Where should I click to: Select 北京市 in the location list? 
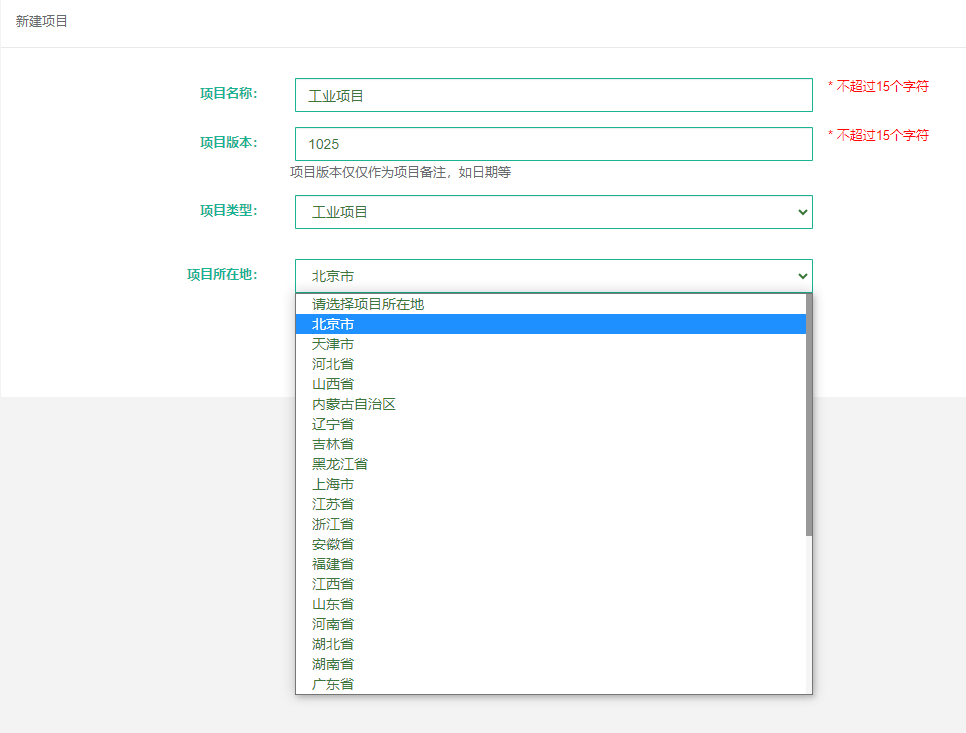coord(550,324)
